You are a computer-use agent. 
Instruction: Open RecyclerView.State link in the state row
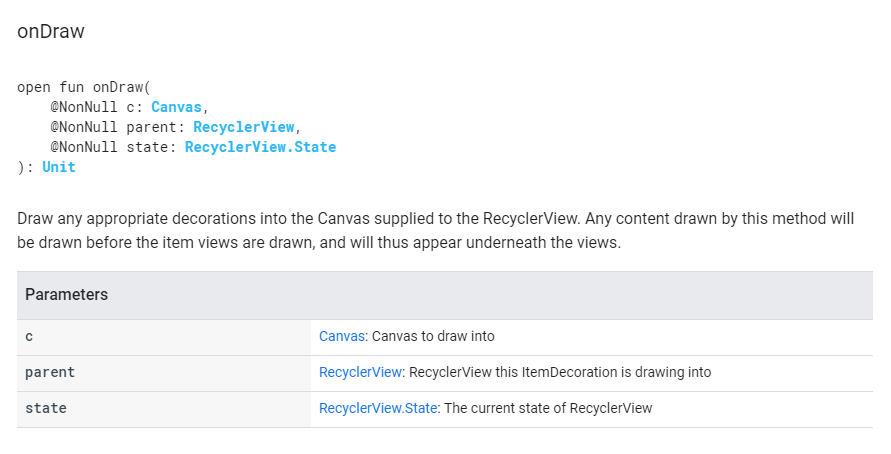pyautogui.click(x=378, y=408)
